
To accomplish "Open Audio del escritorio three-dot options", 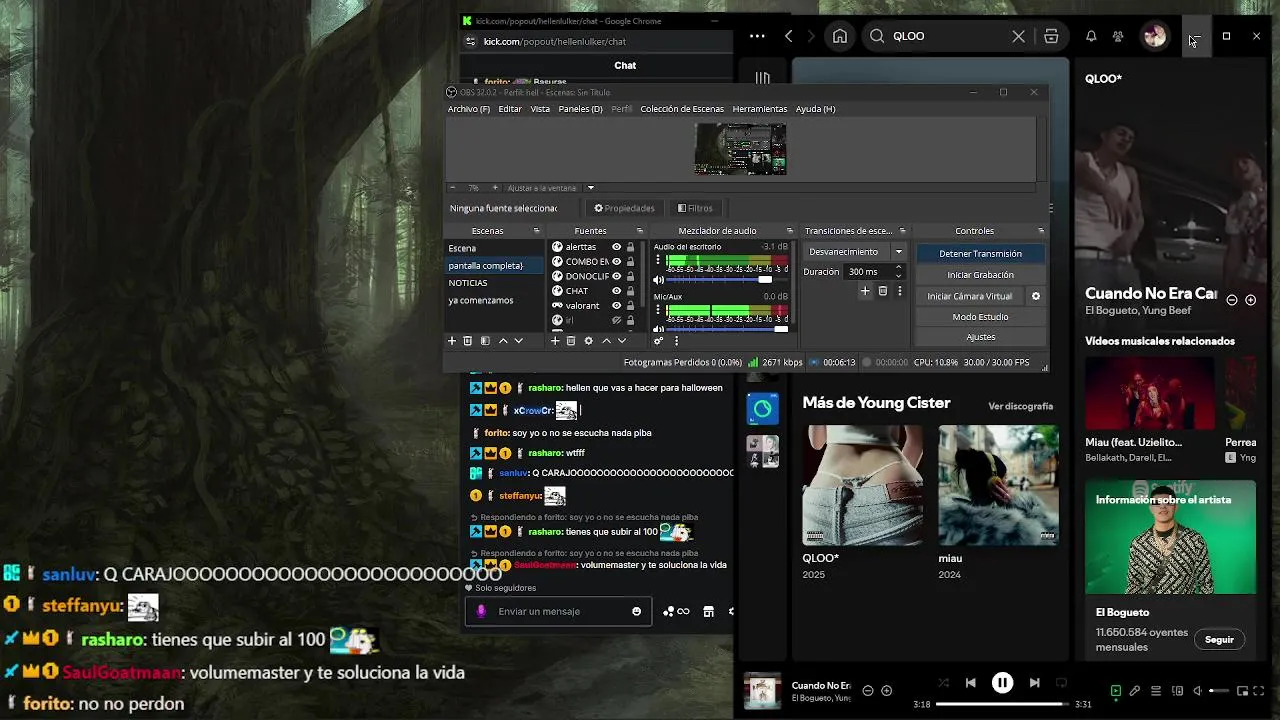I will [658, 261].
